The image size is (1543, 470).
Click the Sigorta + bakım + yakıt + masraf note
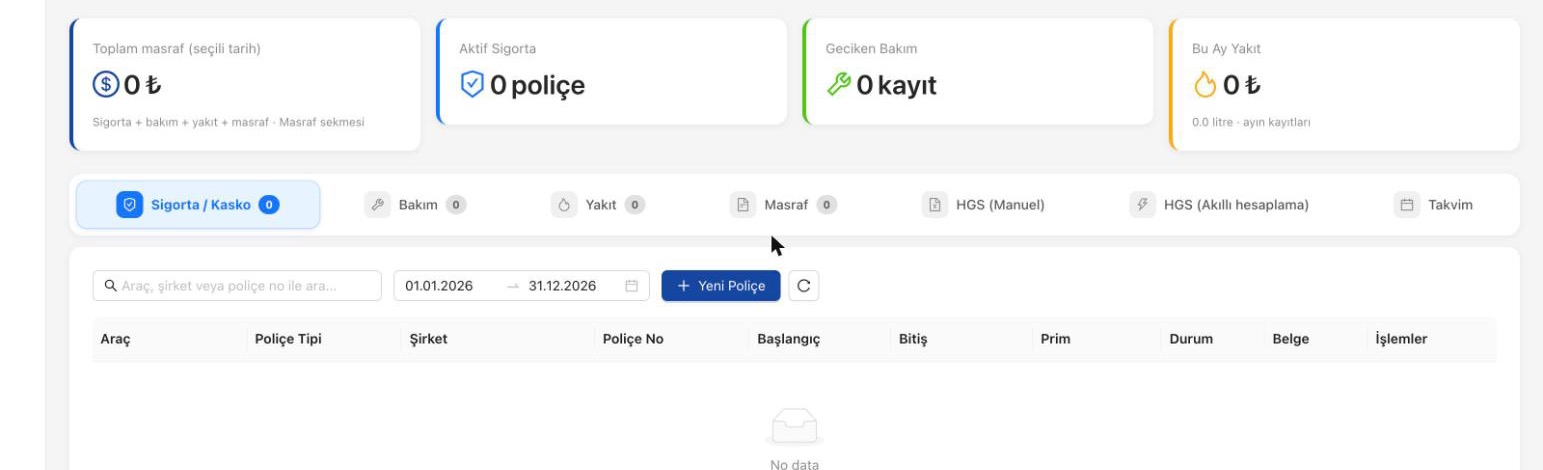[x=229, y=123]
